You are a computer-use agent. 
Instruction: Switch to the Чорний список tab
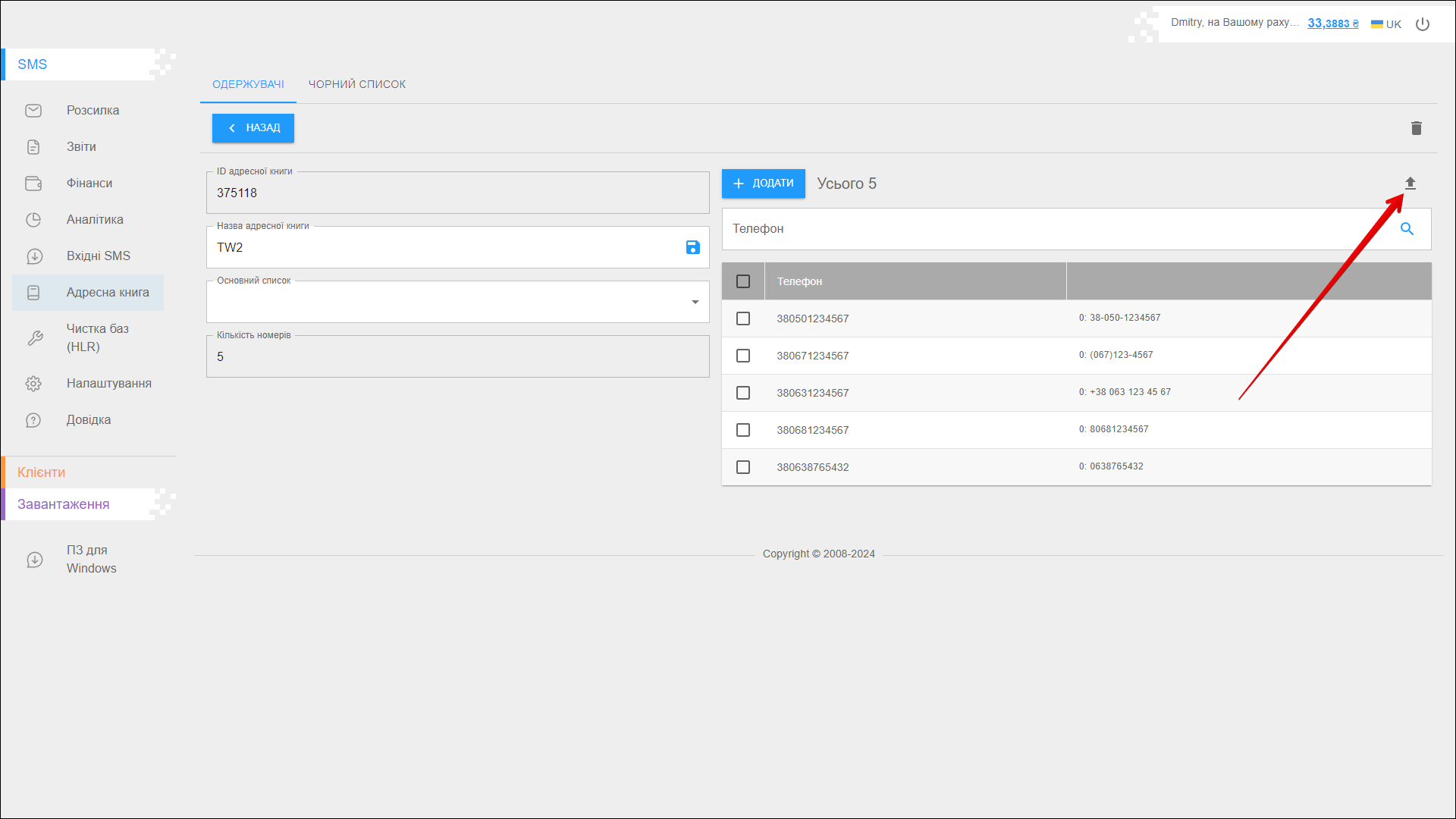[356, 84]
